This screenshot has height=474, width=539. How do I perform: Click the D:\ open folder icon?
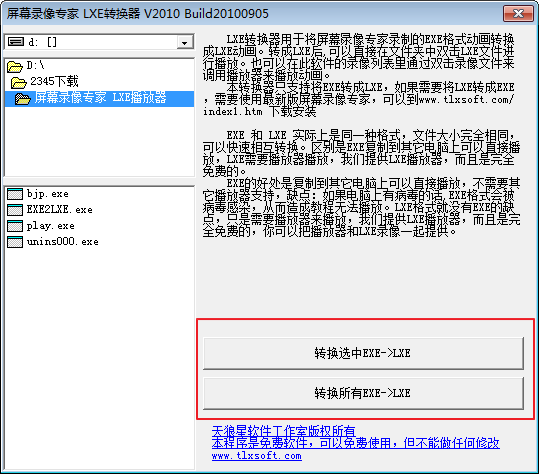(x=15, y=66)
